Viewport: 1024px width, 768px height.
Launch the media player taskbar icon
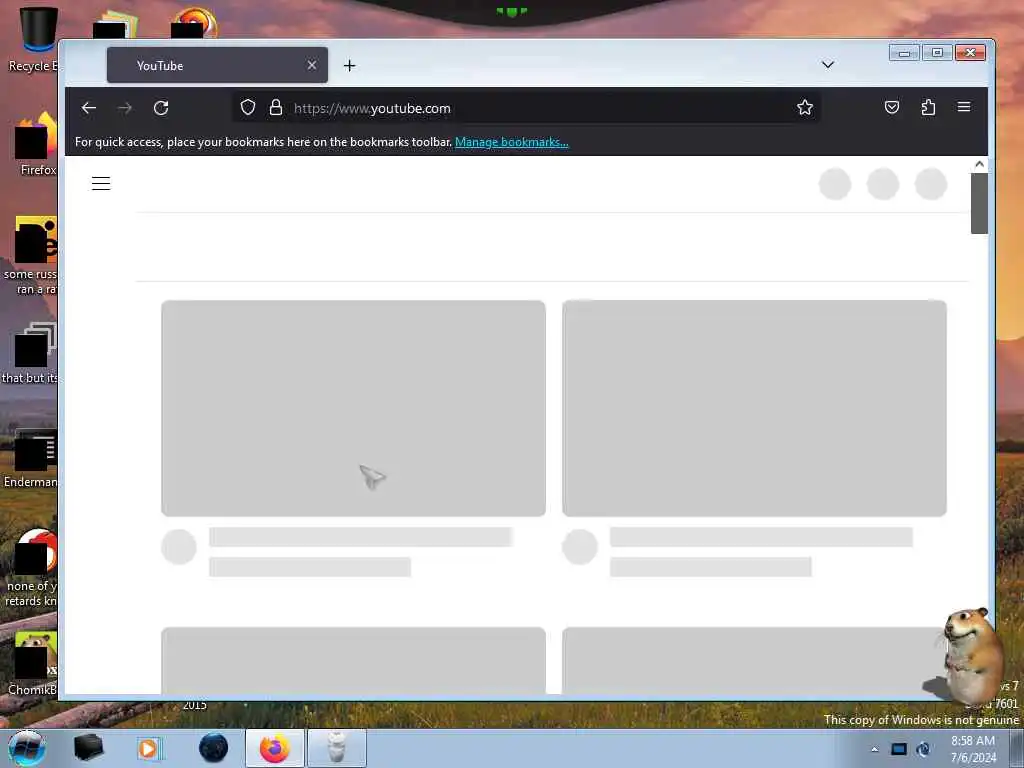point(150,748)
